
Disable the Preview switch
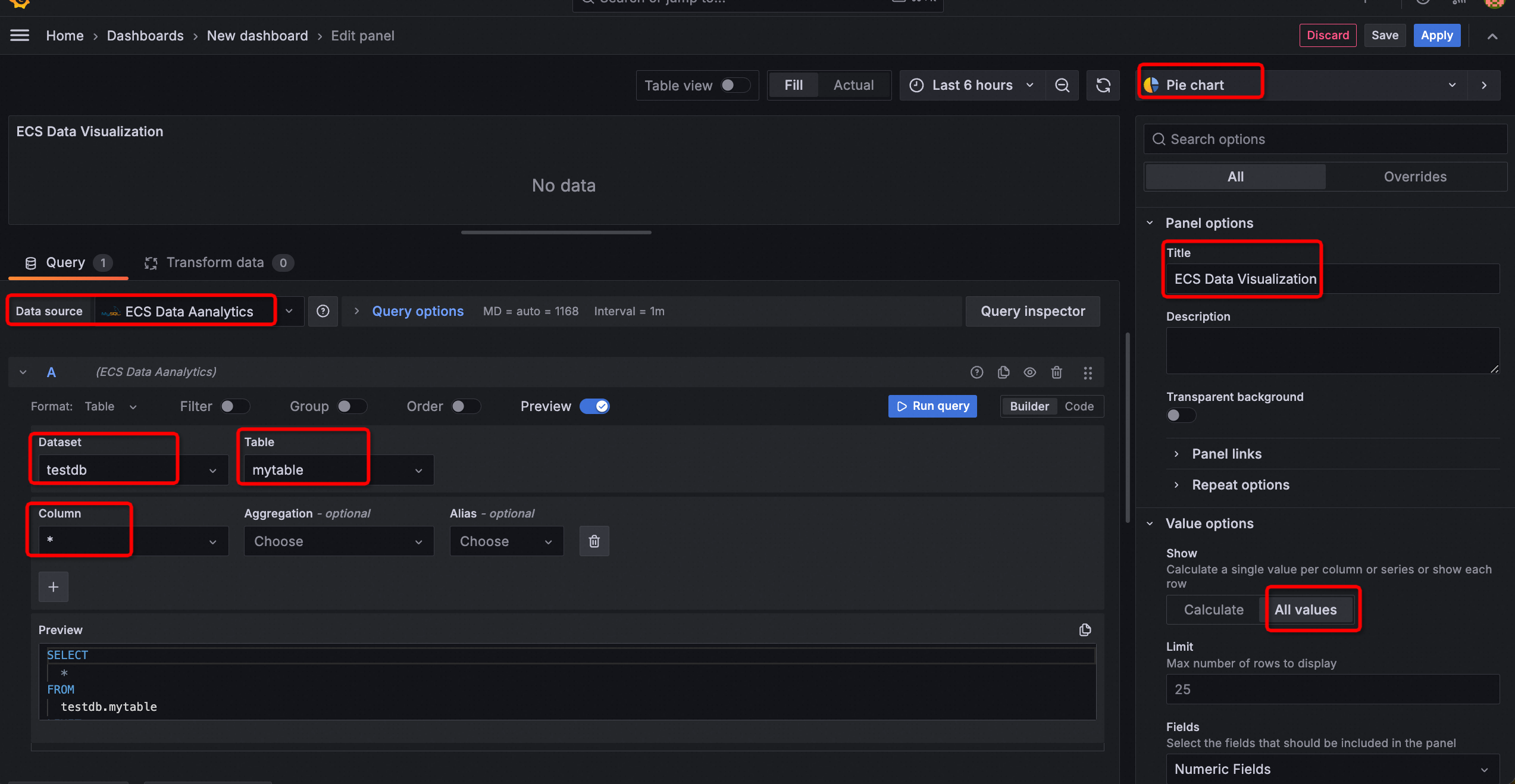pyautogui.click(x=594, y=406)
